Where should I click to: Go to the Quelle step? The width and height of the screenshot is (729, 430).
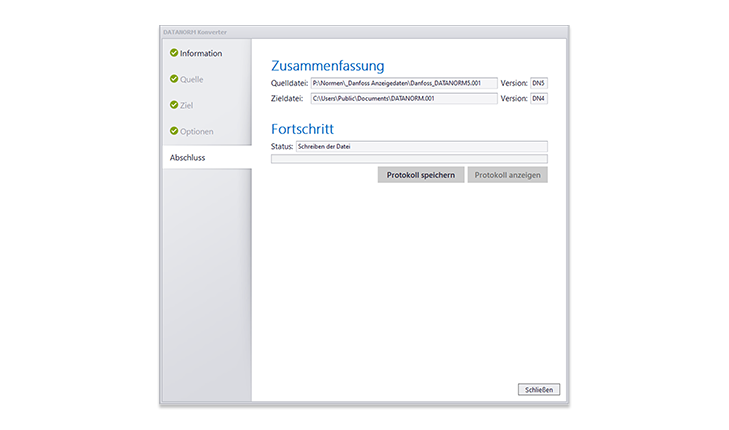192,79
